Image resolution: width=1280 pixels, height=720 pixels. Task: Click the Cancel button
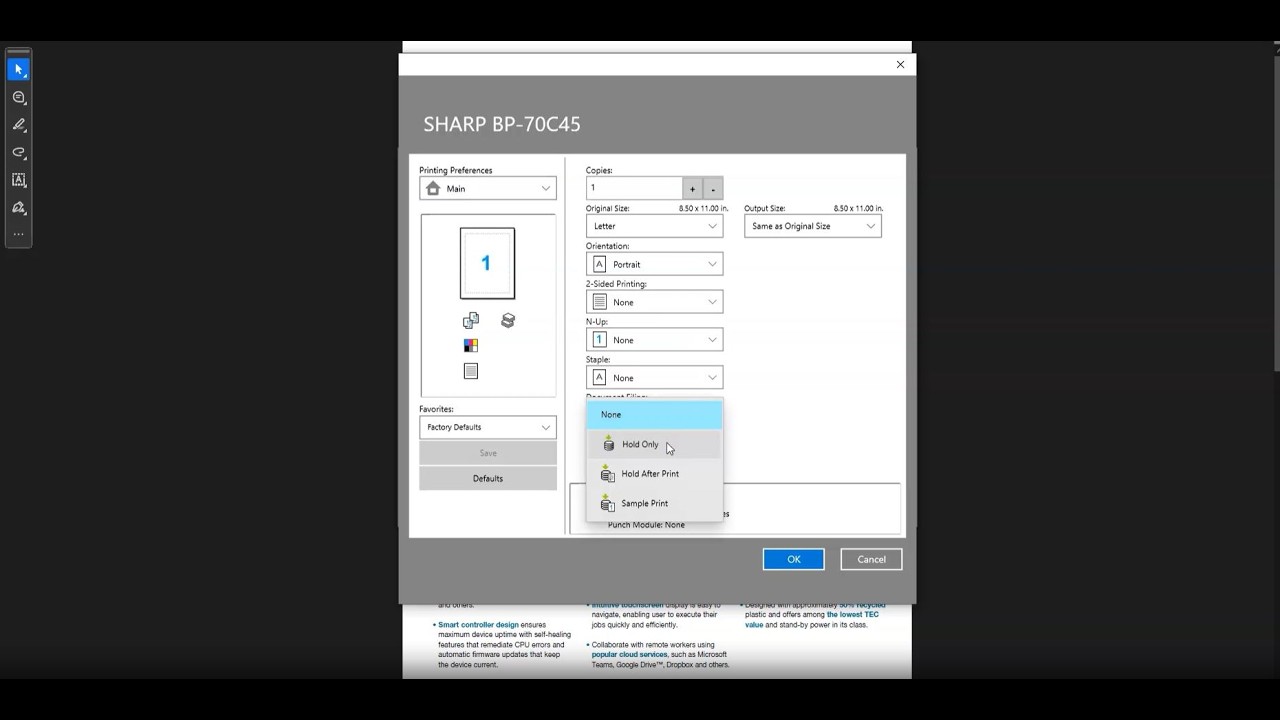point(871,559)
